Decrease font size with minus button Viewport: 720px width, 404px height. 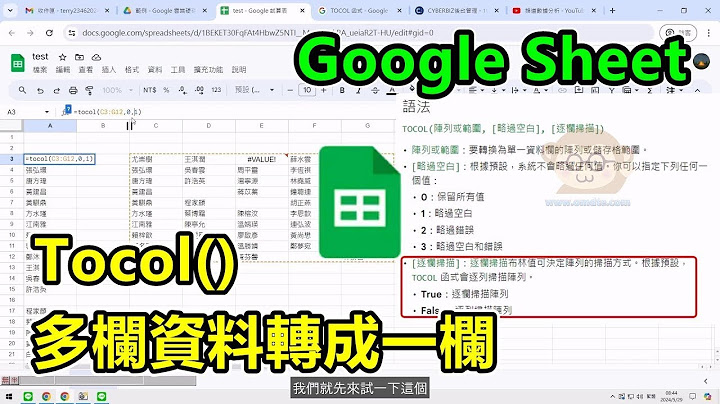[x=290, y=90]
